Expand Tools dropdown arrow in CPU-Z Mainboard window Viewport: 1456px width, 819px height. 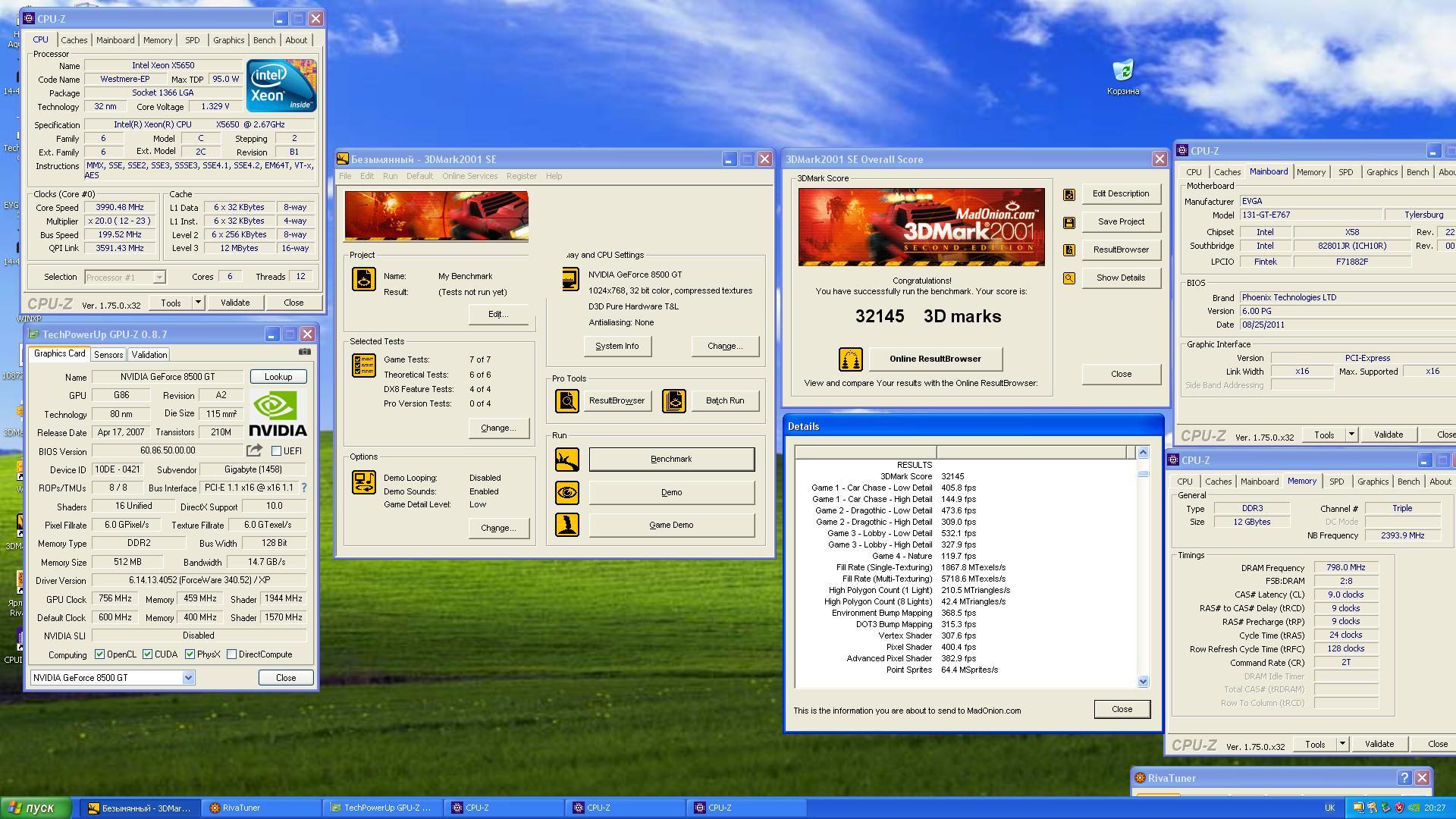(1351, 435)
